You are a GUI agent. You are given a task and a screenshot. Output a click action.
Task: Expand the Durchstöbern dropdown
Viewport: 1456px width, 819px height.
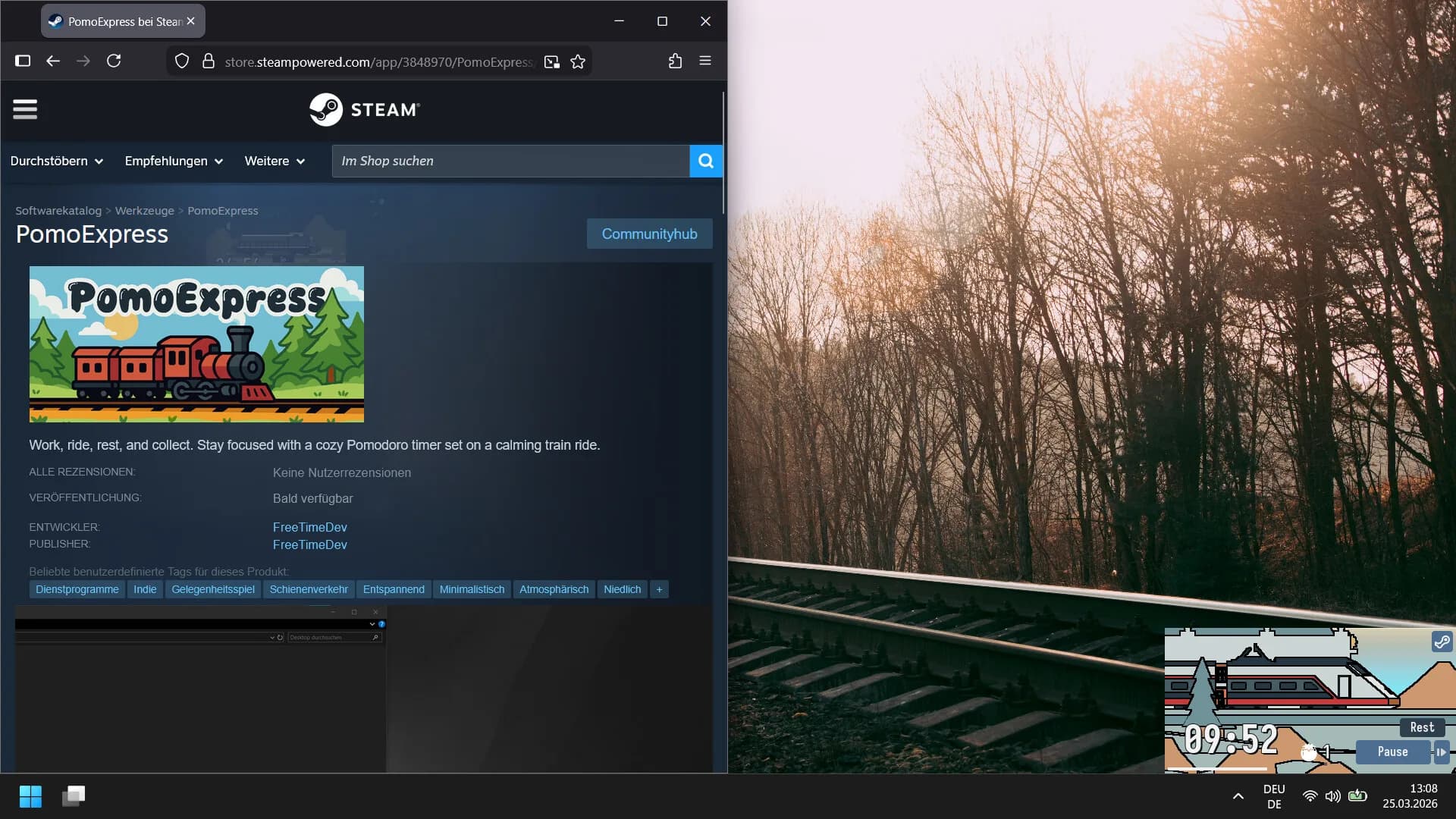pyautogui.click(x=57, y=161)
